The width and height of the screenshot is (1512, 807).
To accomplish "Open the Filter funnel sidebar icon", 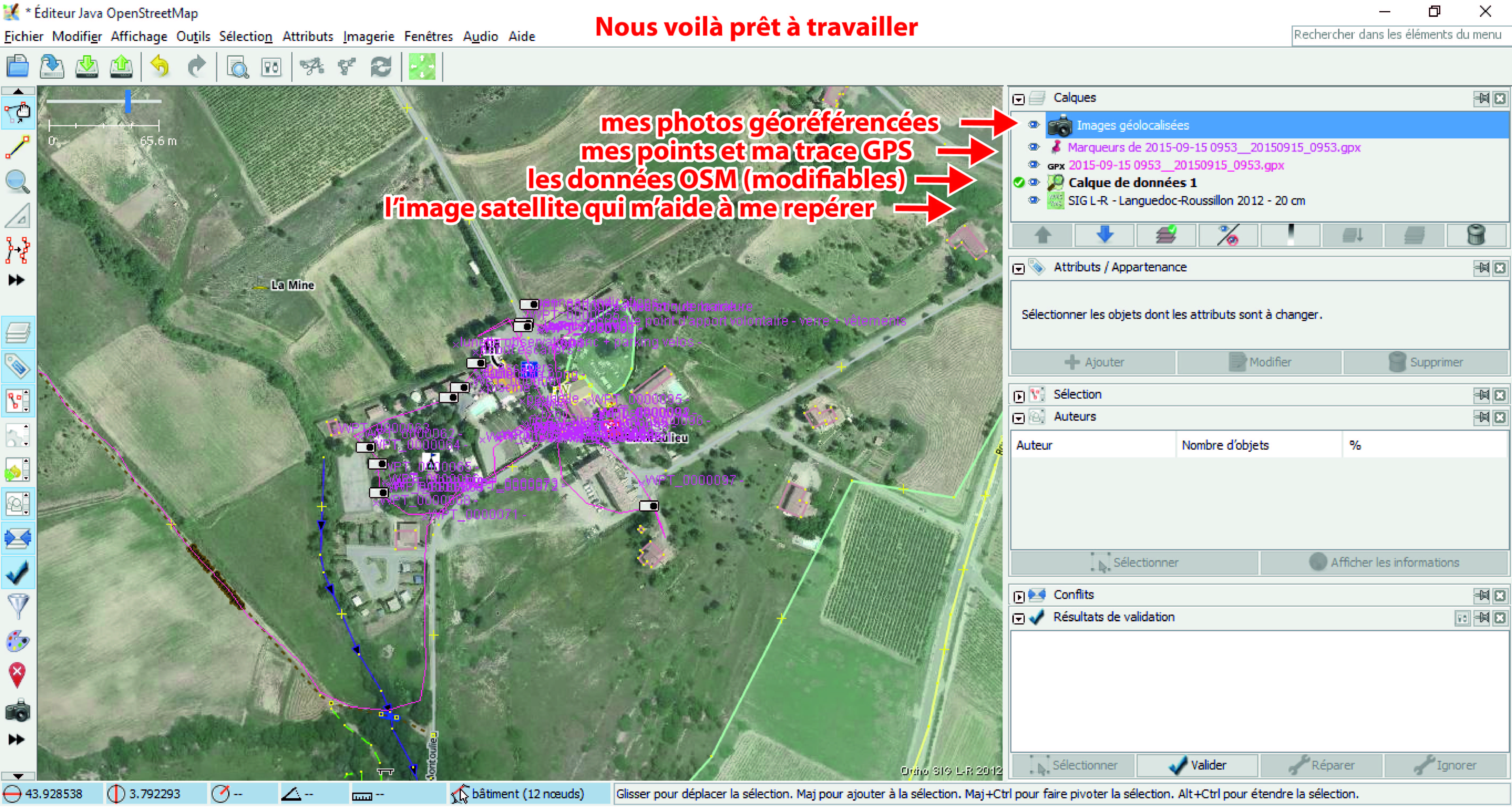I will pyautogui.click(x=18, y=607).
